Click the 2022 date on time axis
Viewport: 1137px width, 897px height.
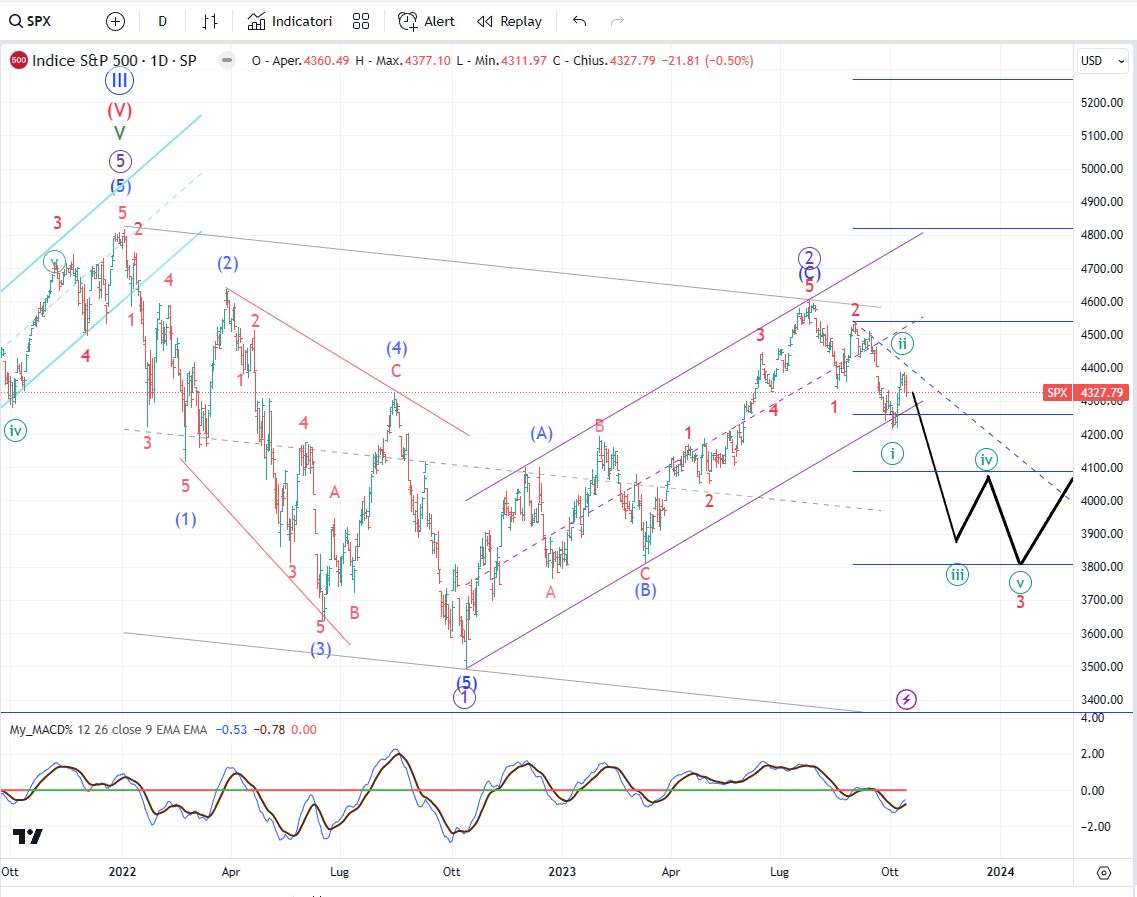[122, 872]
